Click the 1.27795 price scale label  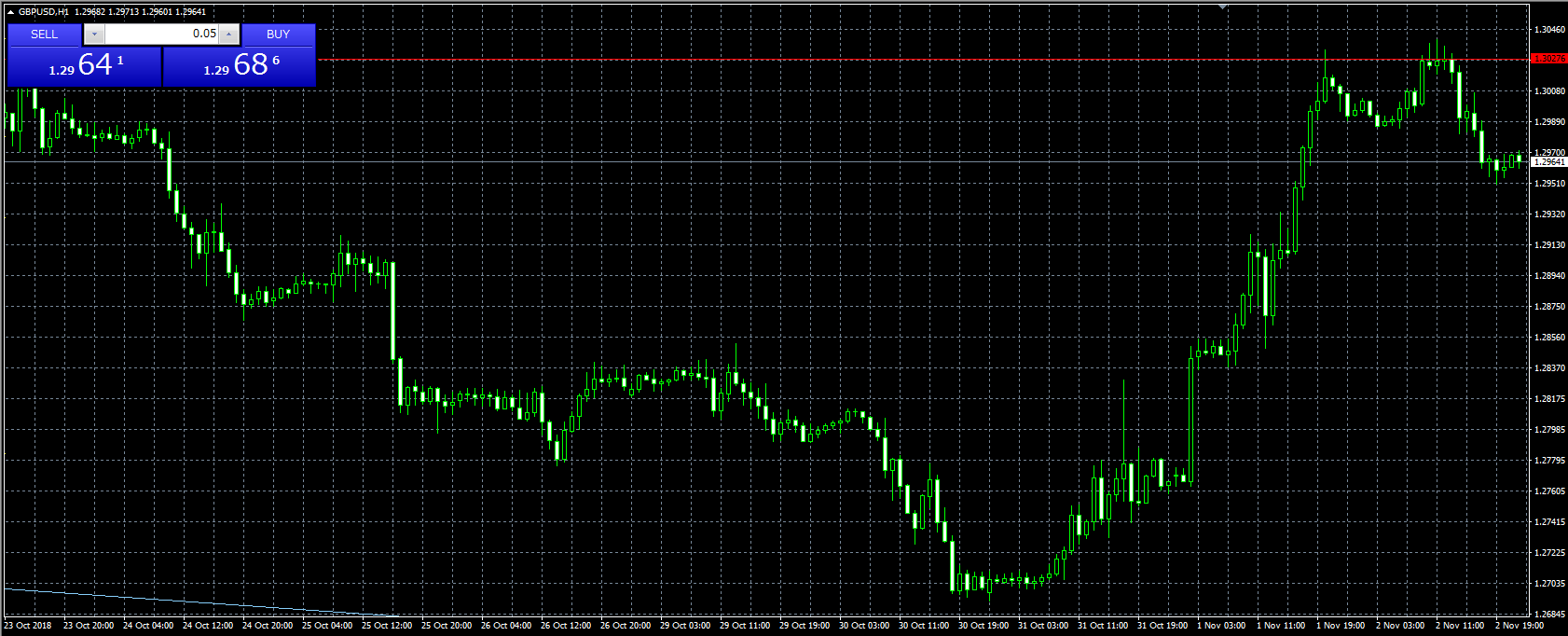tap(1549, 461)
